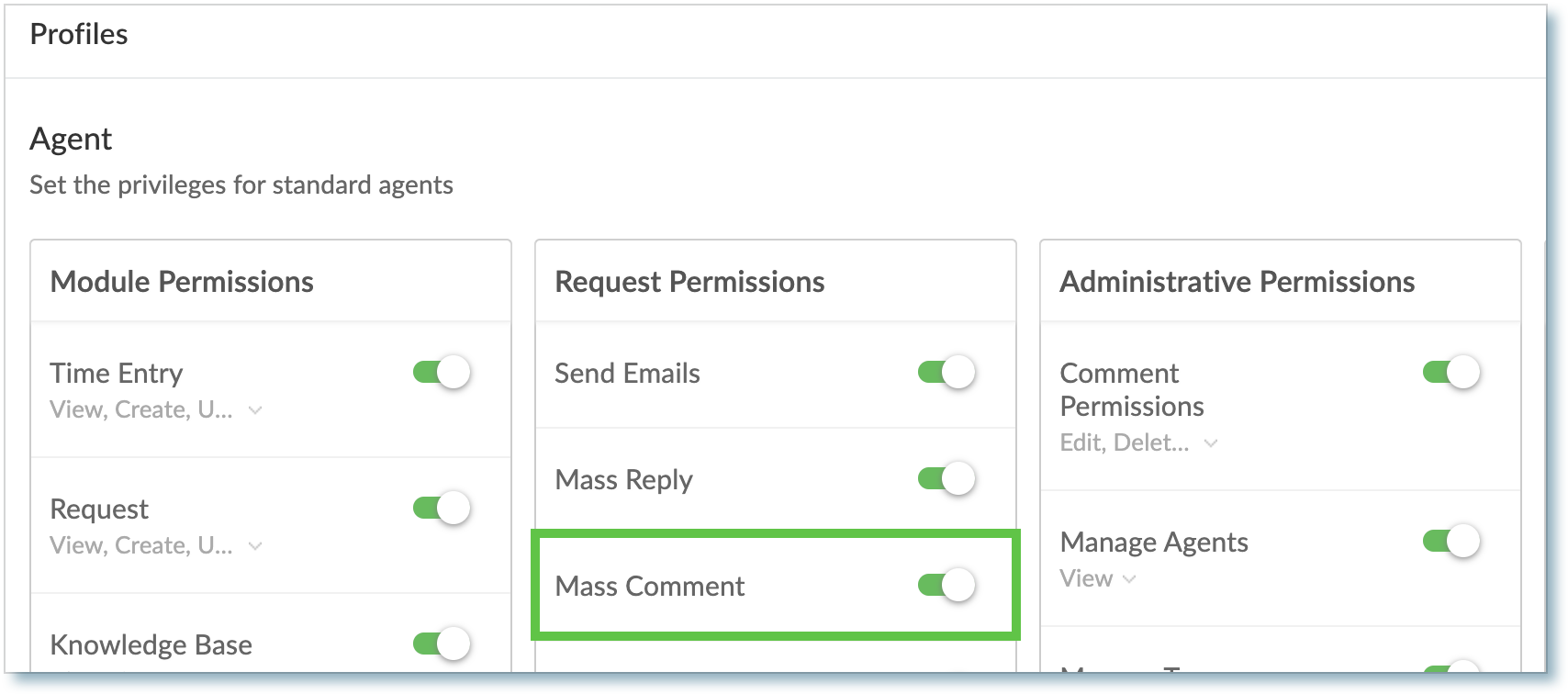Expand Request privileges dropdown chevron
Viewport: 1568px width, 694px height.
[255, 546]
